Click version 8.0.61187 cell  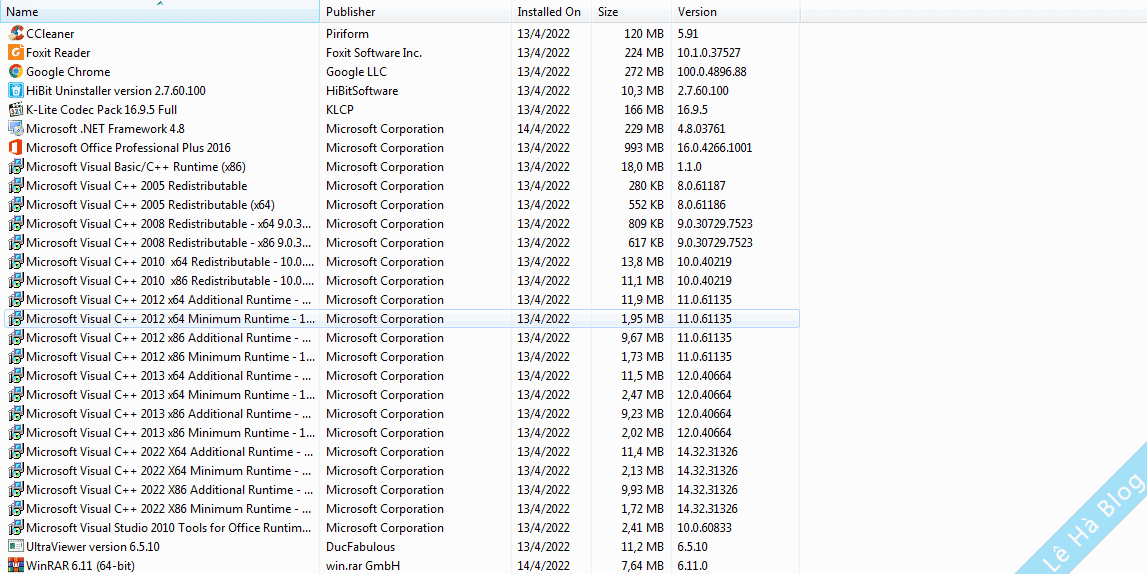click(x=702, y=186)
